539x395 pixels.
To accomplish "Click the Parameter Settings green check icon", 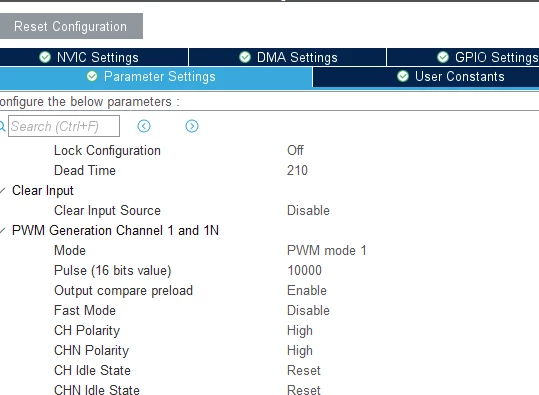I will click(92, 76).
